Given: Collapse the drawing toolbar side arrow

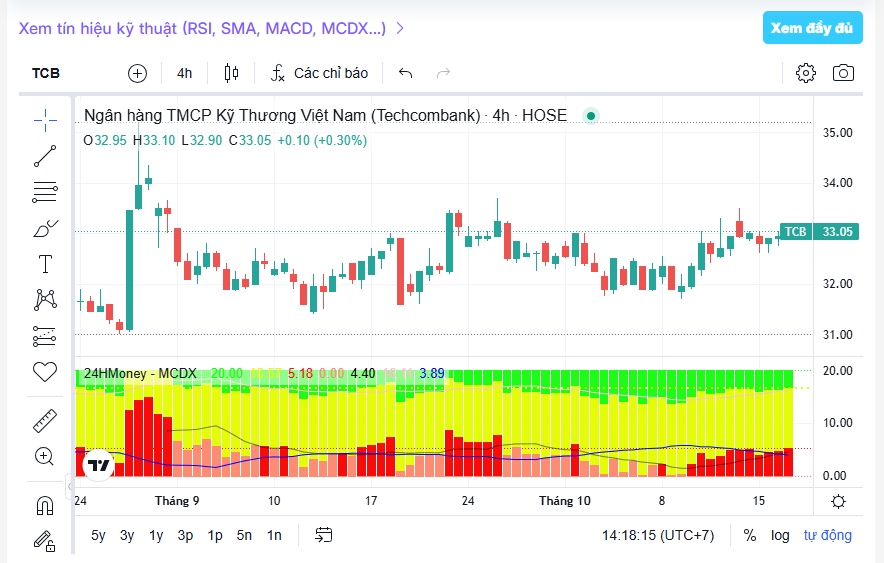Looking at the screenshot, I should (70, 486).
